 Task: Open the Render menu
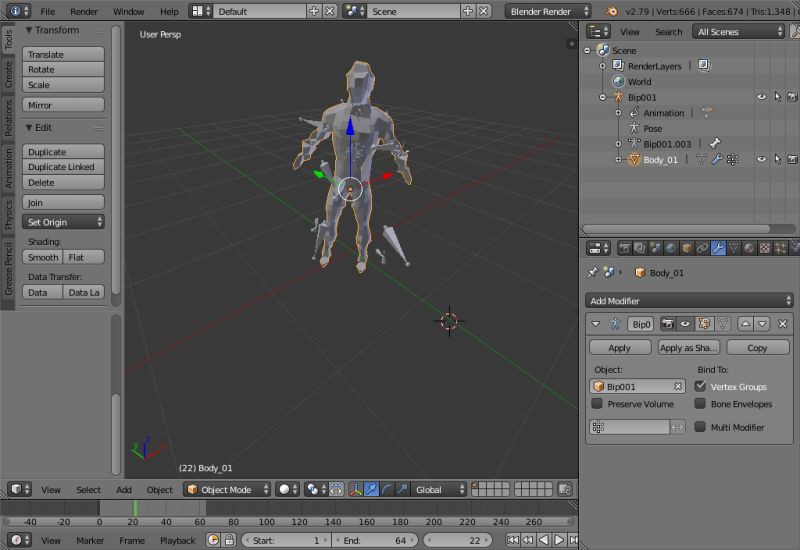[x=84, y=11]
